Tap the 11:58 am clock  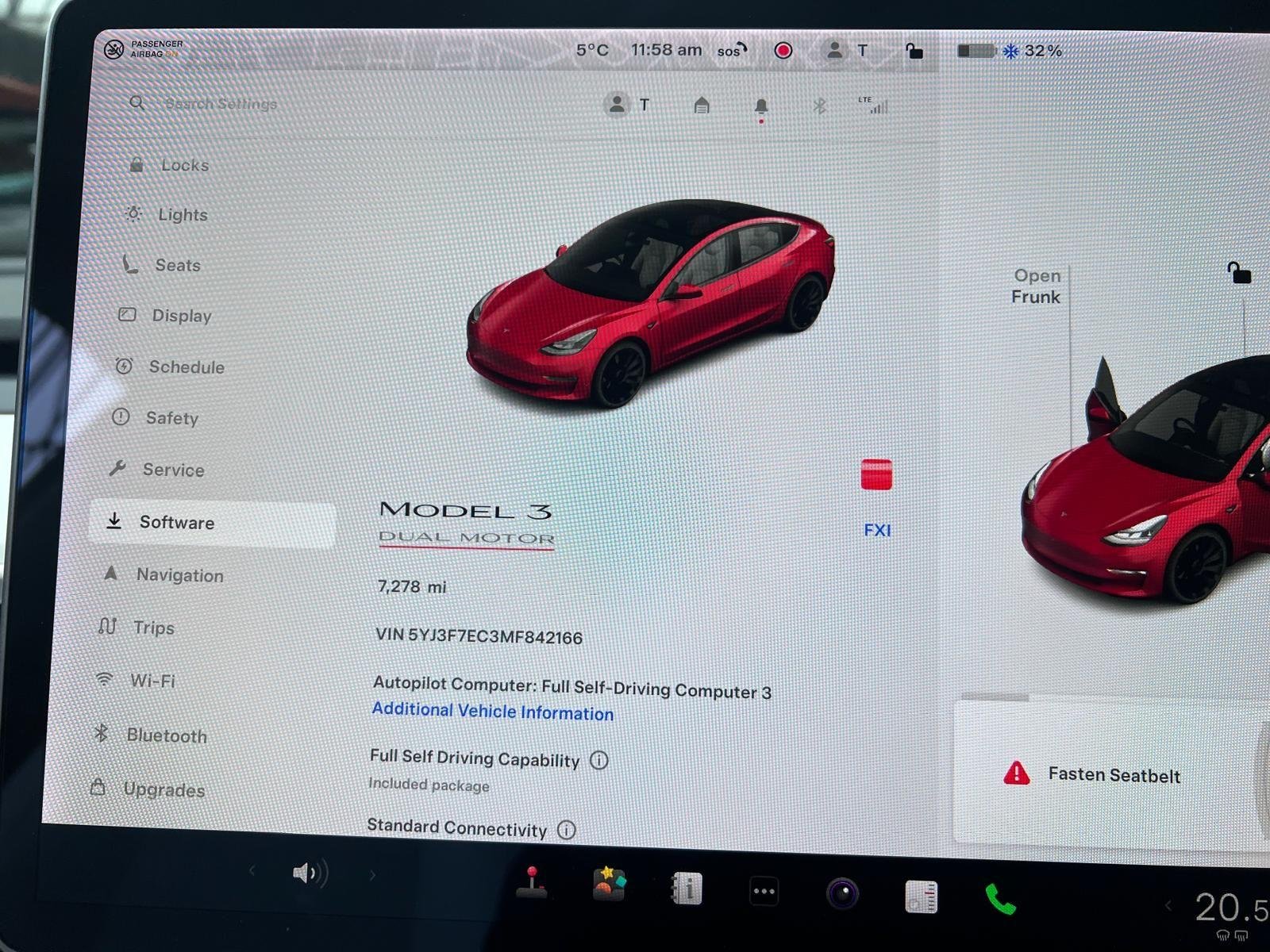[x=666, y=50]
